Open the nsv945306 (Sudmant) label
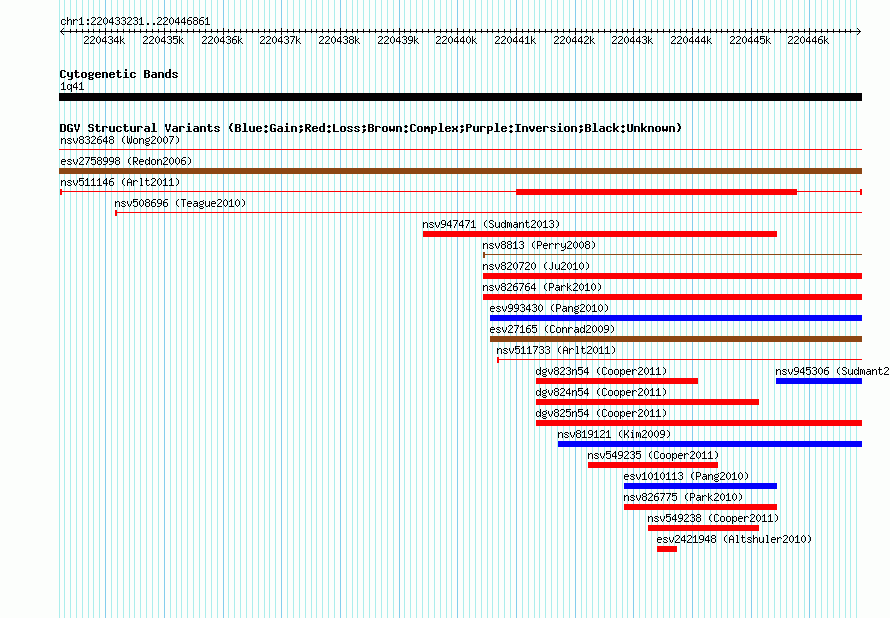The height and width of the screenshot is (618, 890). [832, 371]
